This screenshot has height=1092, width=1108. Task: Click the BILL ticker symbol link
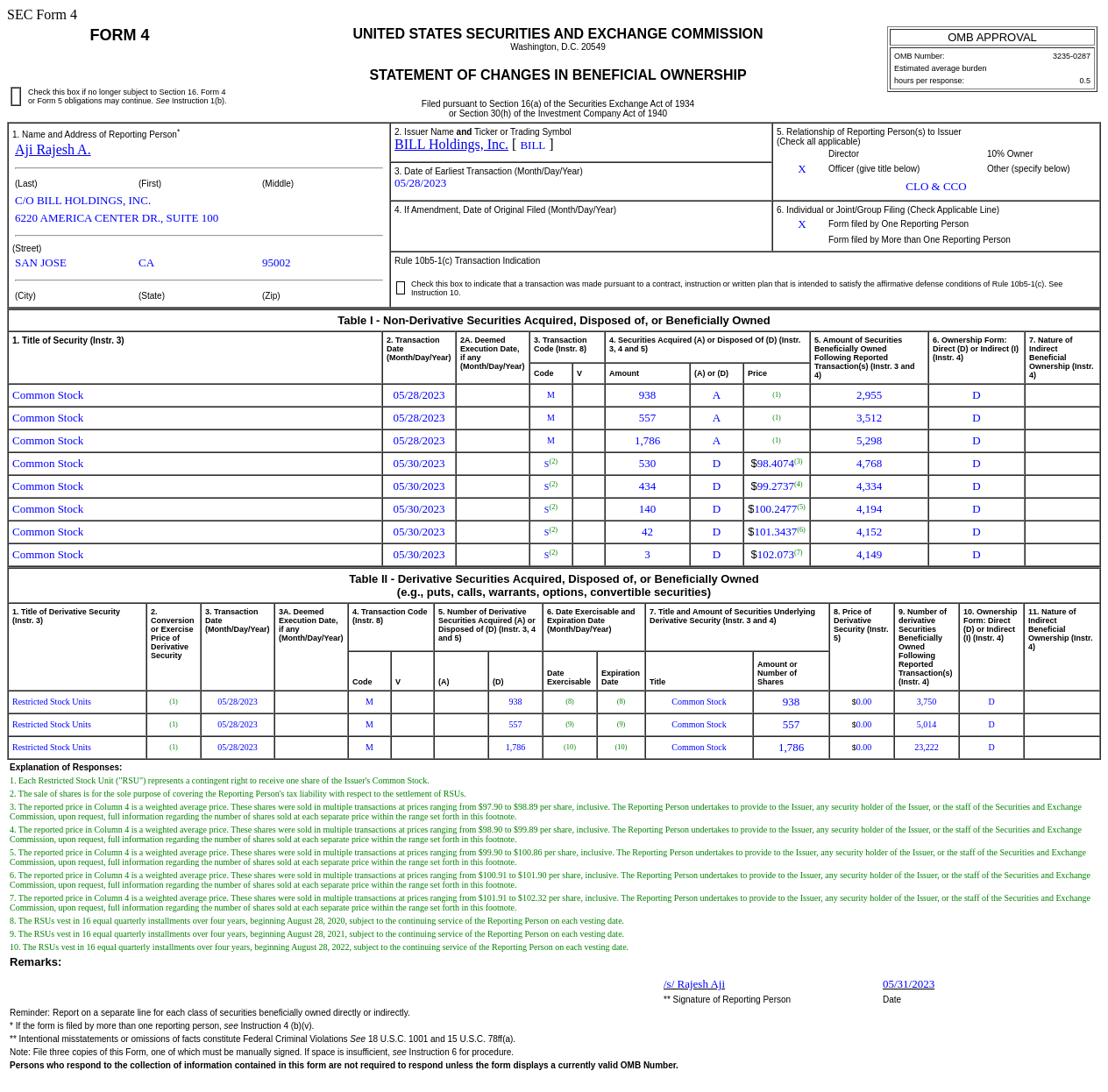pos(531,144)
